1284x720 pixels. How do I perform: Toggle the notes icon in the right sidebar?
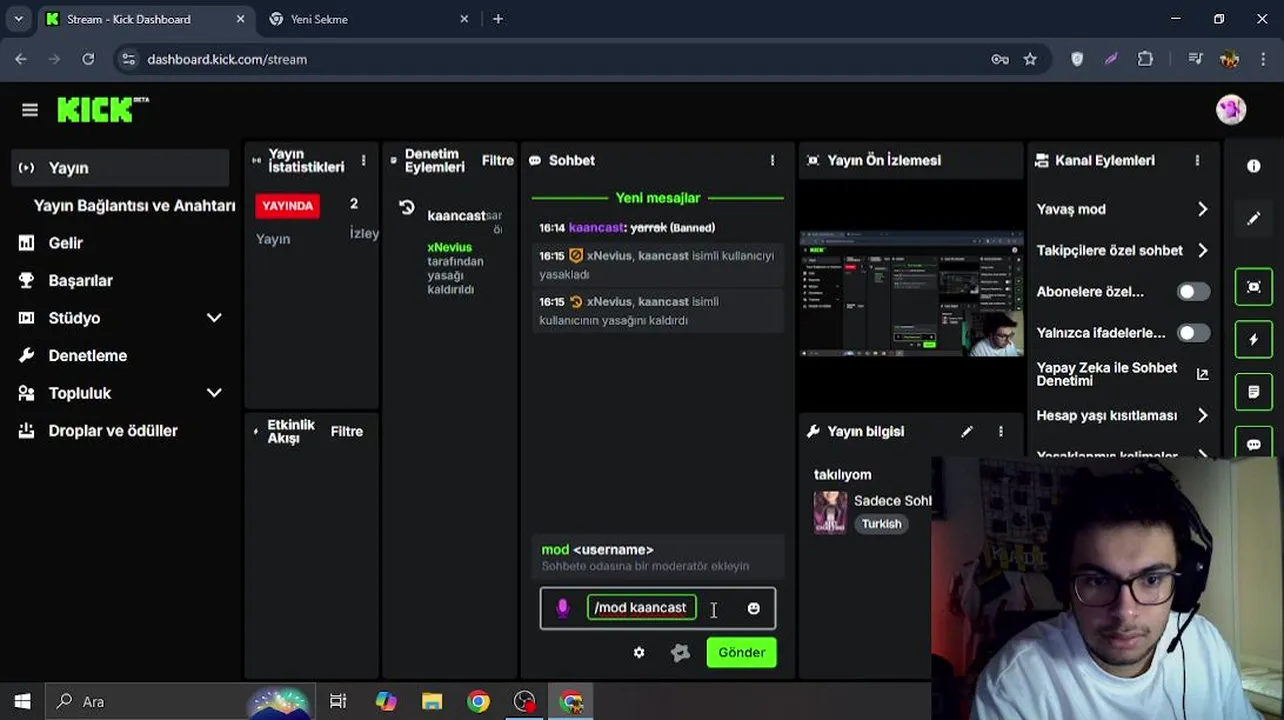(x=1253, y=392)
